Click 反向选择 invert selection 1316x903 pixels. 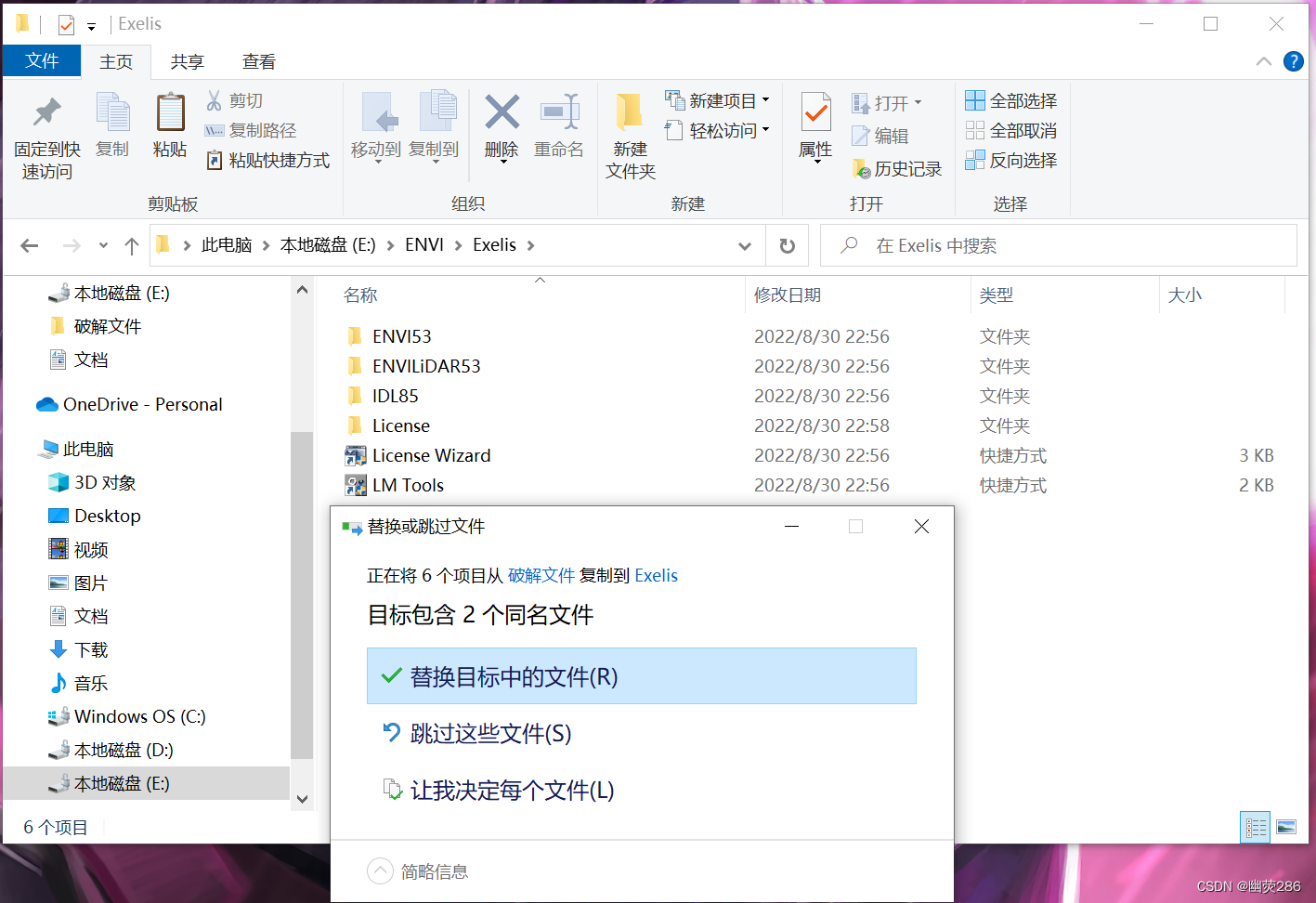pos(1011,160)
